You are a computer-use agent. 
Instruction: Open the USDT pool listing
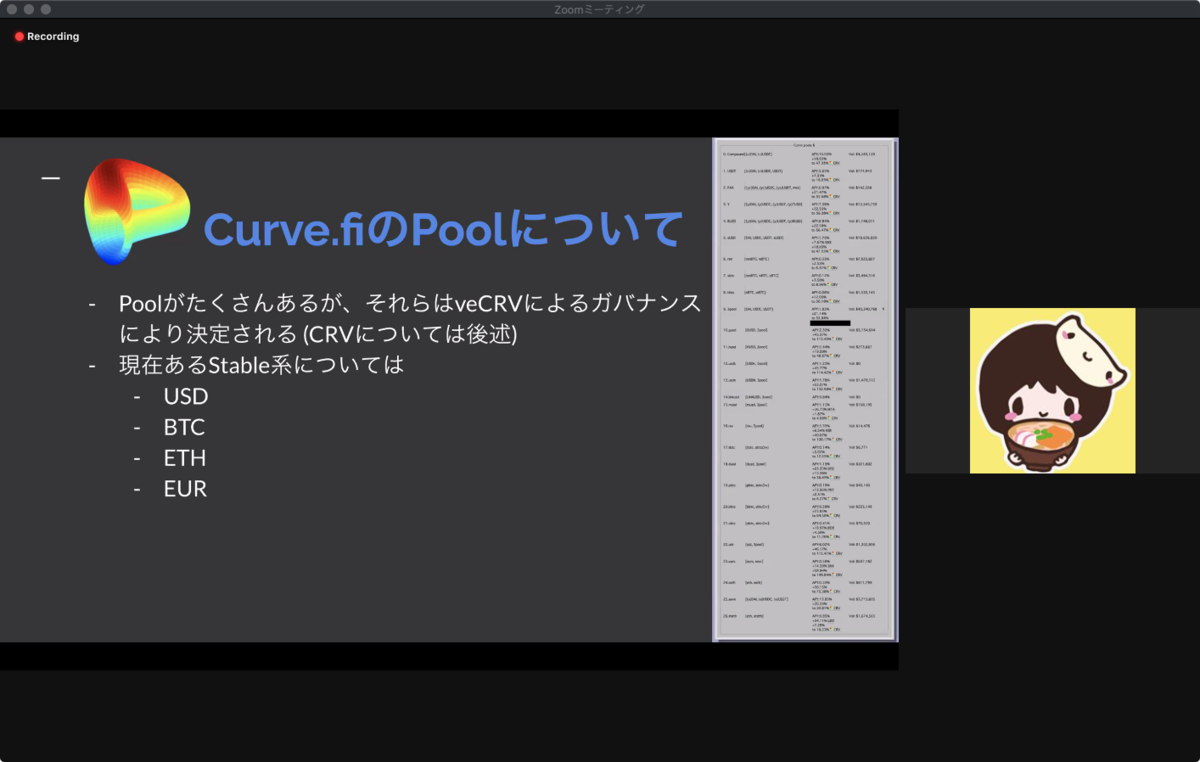(727, 171)
